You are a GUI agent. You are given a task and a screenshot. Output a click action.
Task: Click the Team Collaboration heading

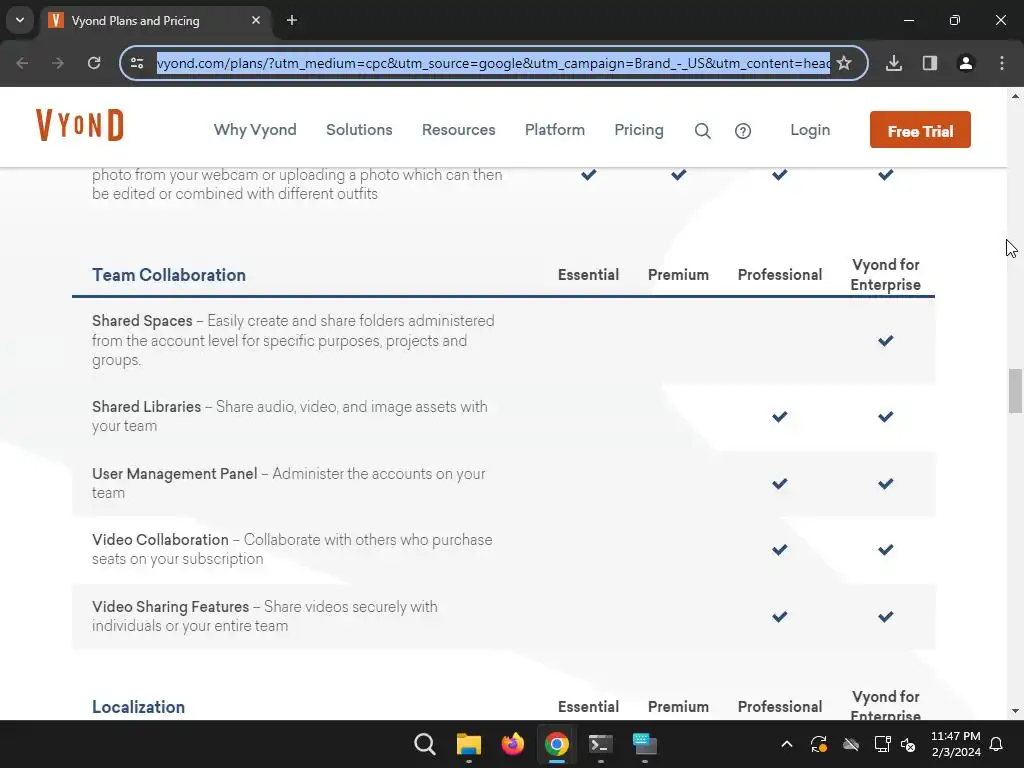click(x=168, y=275)
